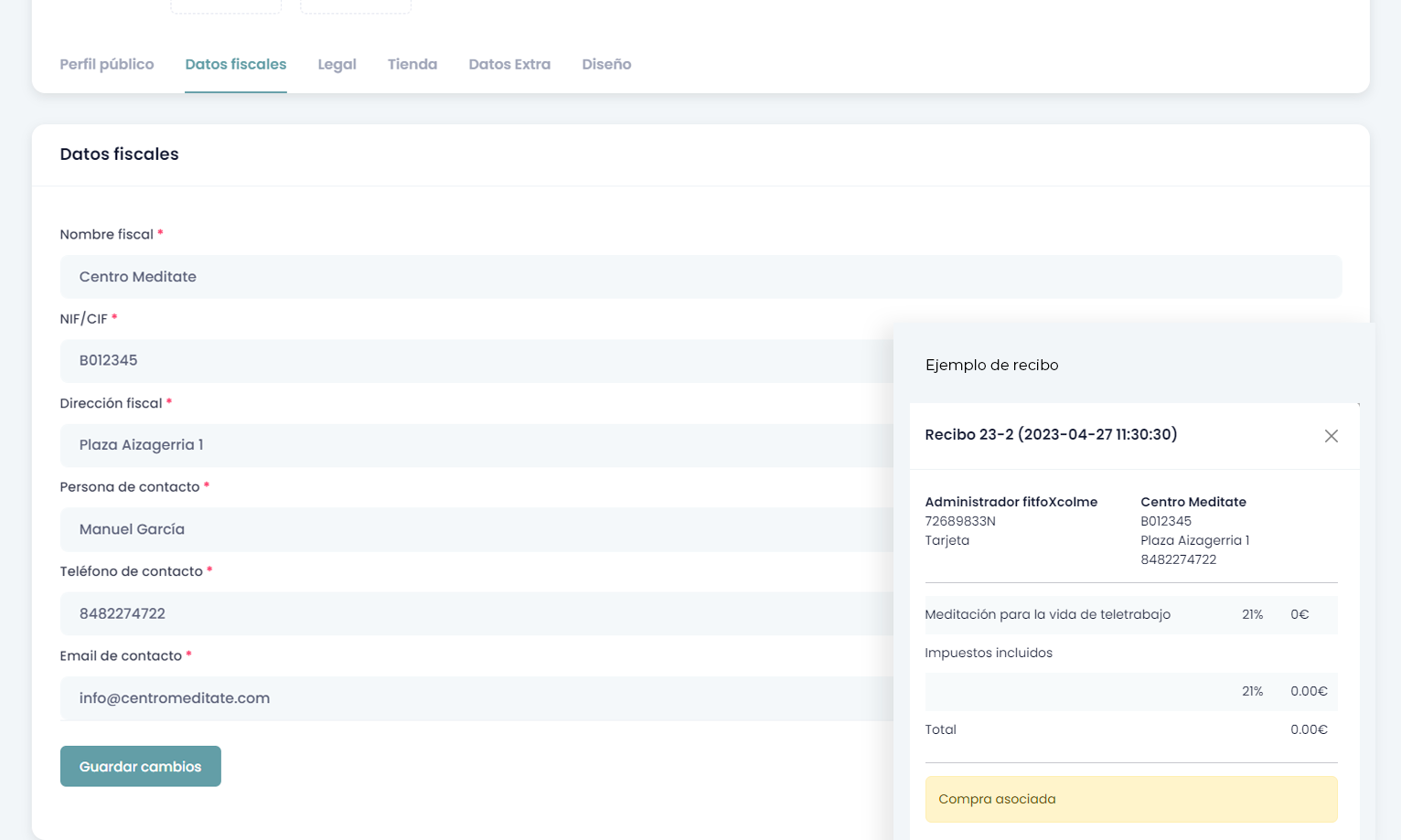Go to the Tienda tab
1401x840 pixels.
tap(412, 64)
